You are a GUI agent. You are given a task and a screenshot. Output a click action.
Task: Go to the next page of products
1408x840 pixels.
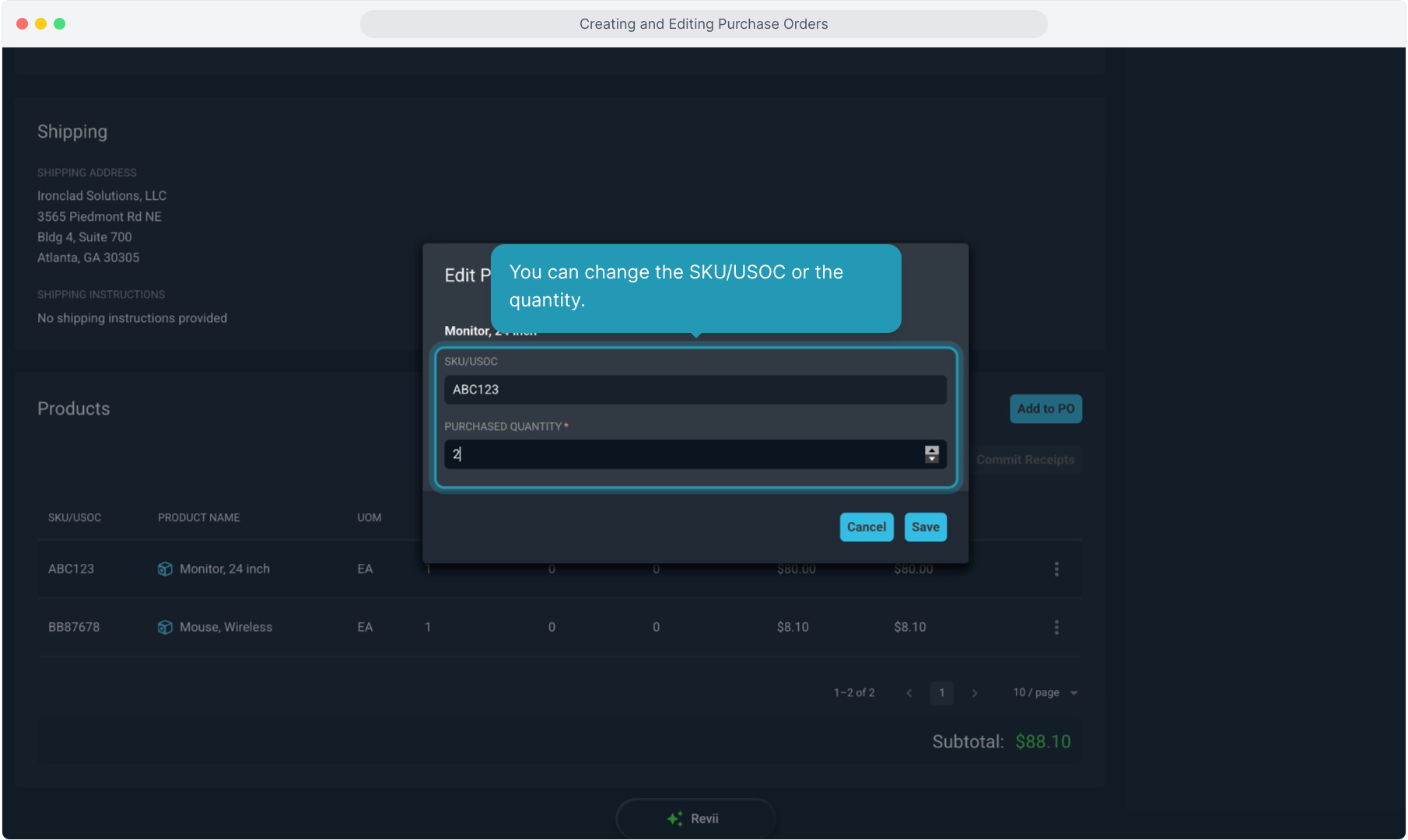pos(975,693)
